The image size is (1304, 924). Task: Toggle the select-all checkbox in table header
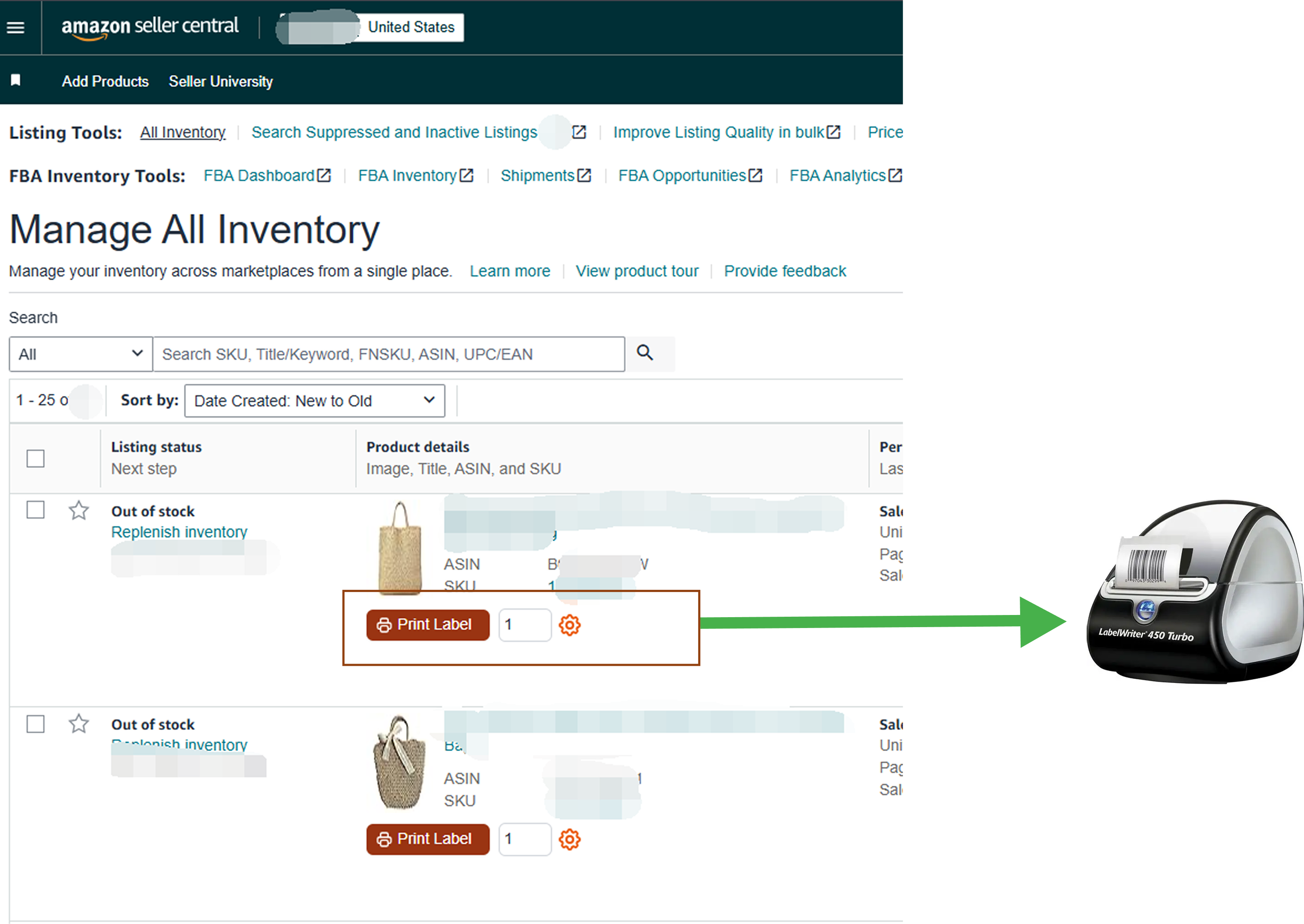pyautogui.click(x=35, y=459)
